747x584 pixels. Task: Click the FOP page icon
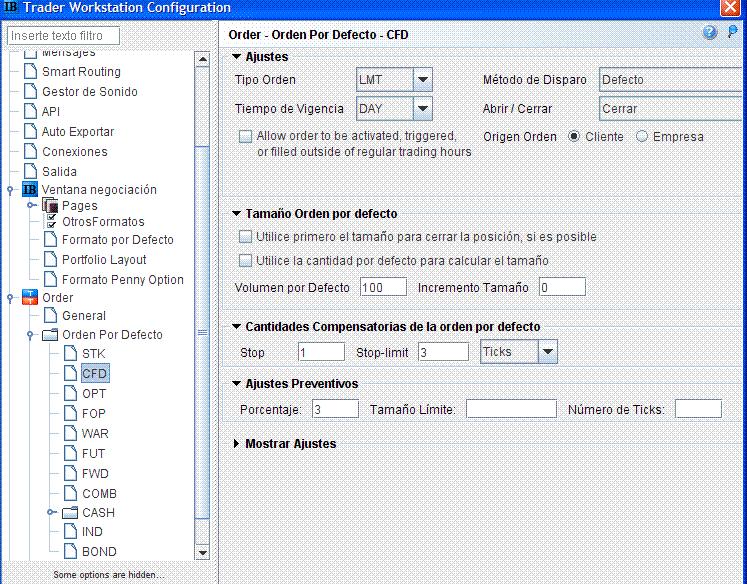click(70, 413)
